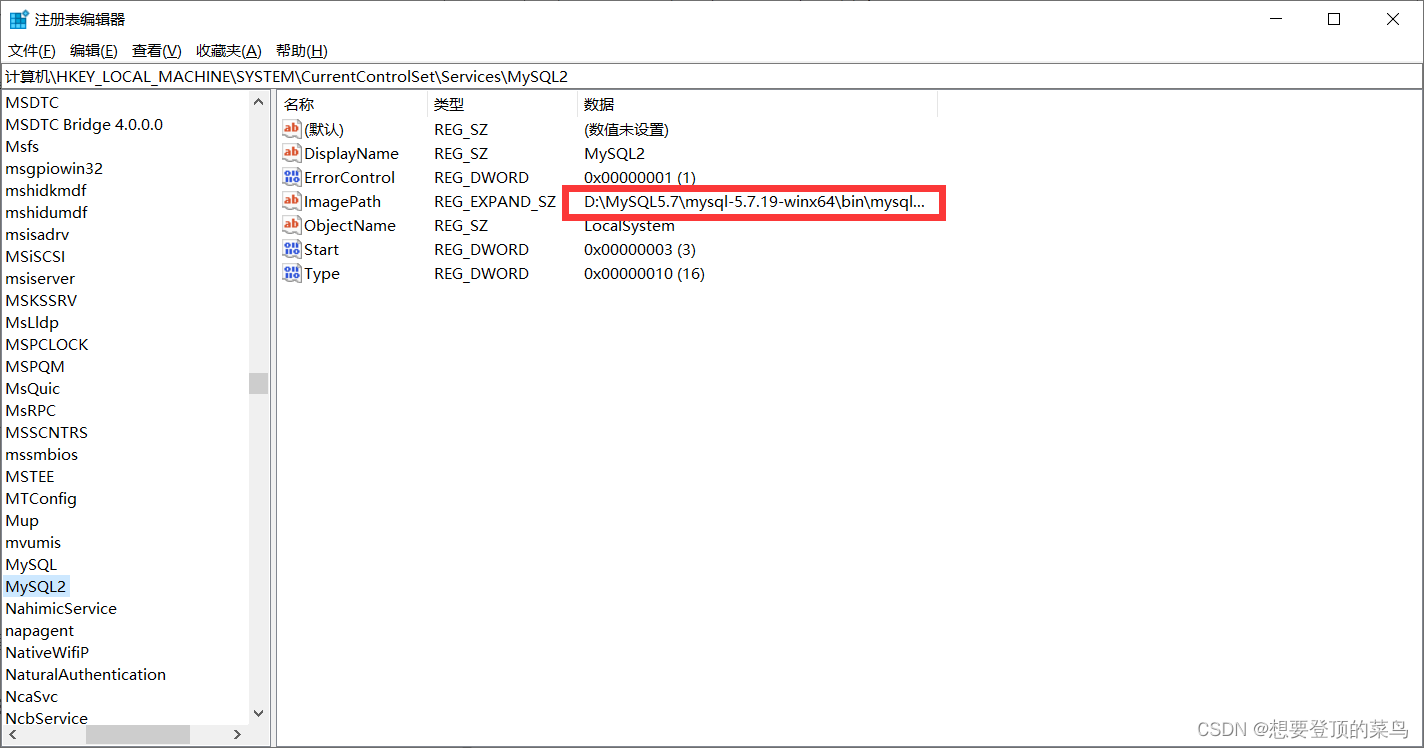
Task: Click the string icon next to DisplayName
Action: [292, 153]
